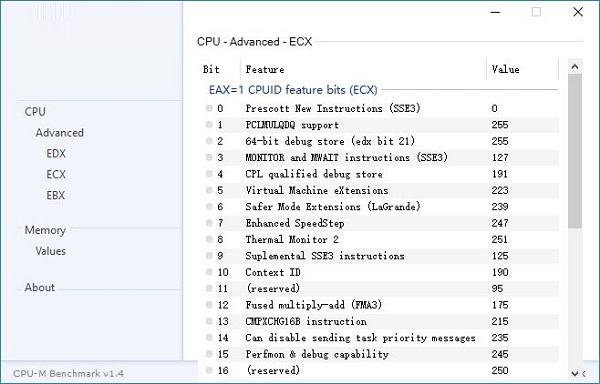Select the Enhanced SpeedStep row
This screenshot has width=600, height=384.
(x=382, y=223)
